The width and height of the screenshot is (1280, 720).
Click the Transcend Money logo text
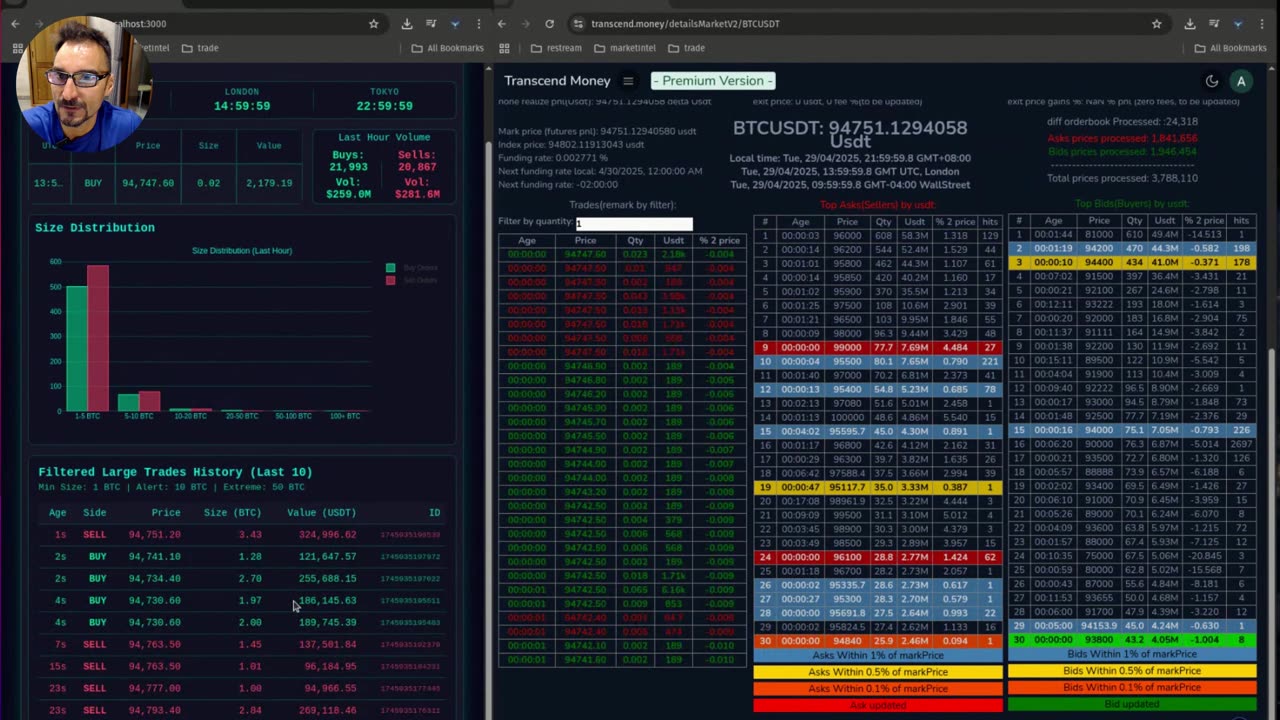[557, 81]
